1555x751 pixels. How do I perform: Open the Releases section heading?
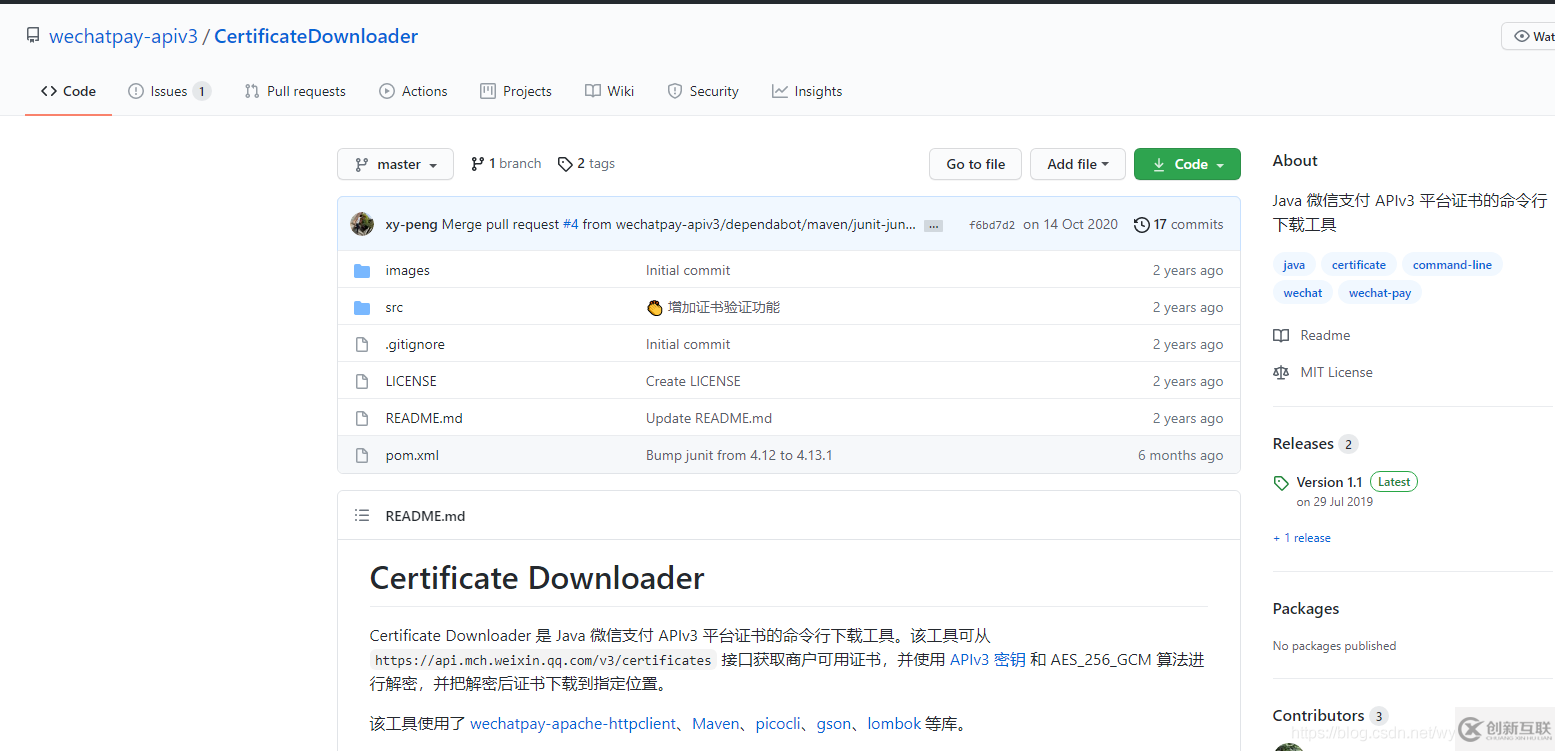pyautogui.click(x=1303, y=444)
